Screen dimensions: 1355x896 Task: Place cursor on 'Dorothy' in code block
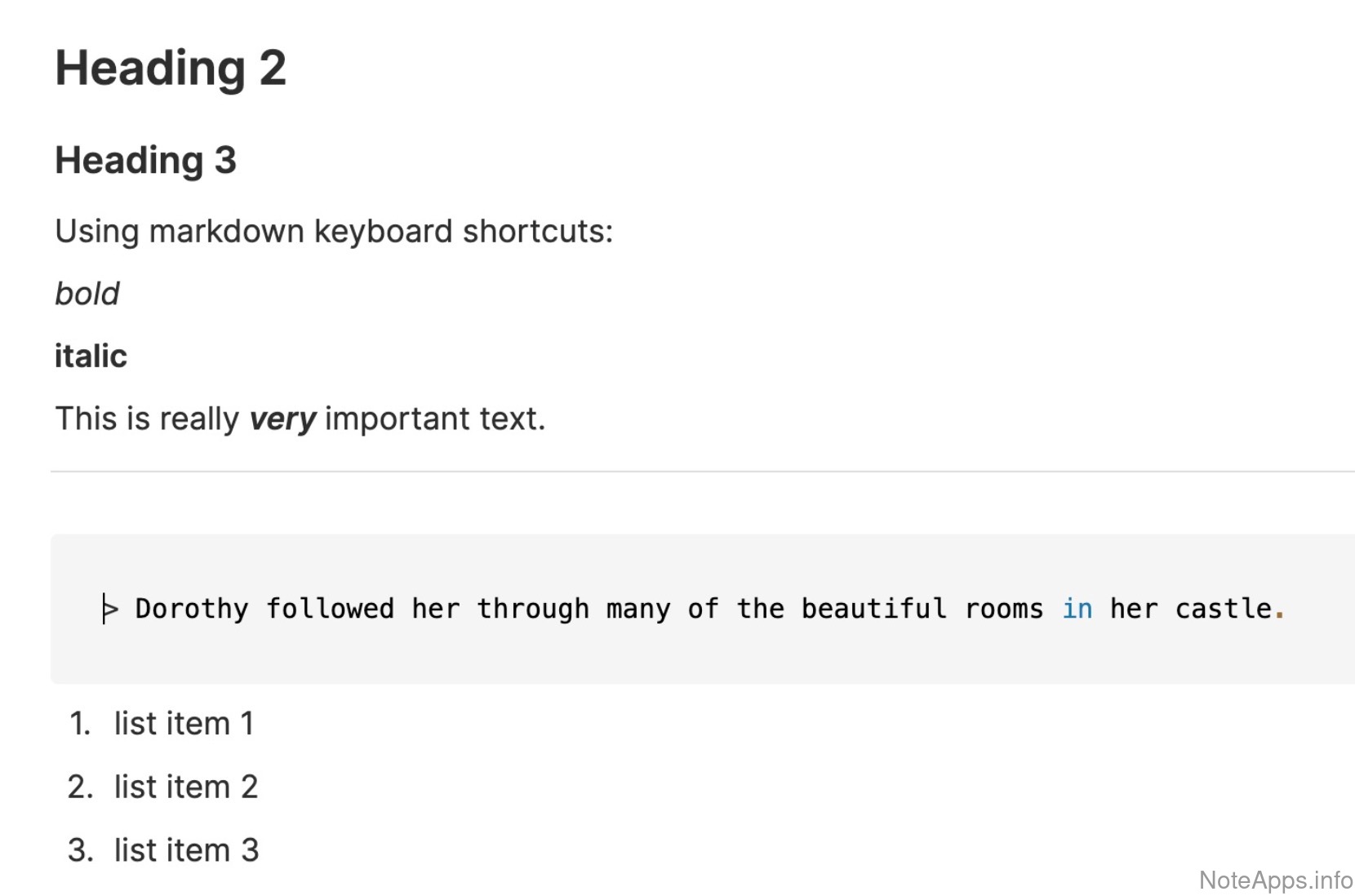click(191, 609)
